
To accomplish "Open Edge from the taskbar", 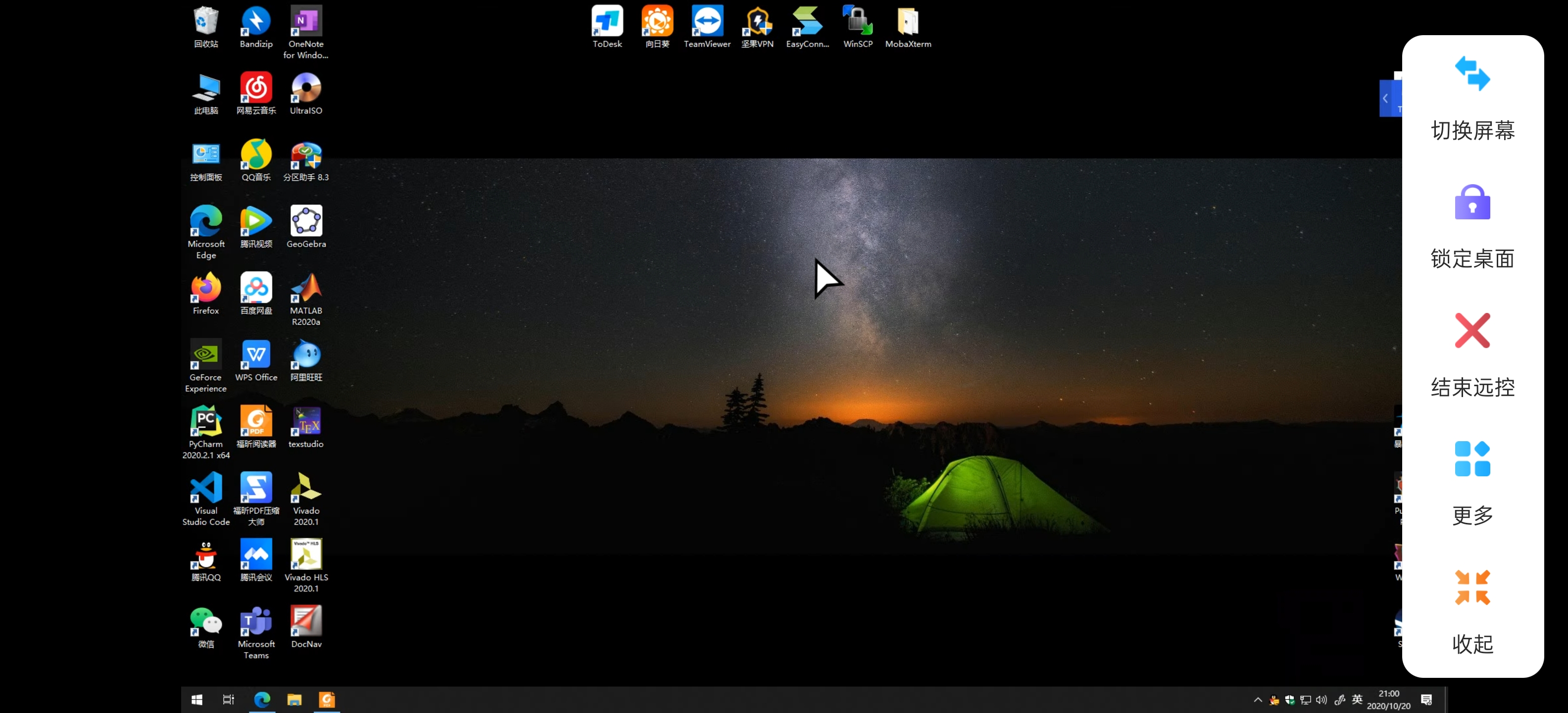I will pyautogui.click(x=262, y=700).
